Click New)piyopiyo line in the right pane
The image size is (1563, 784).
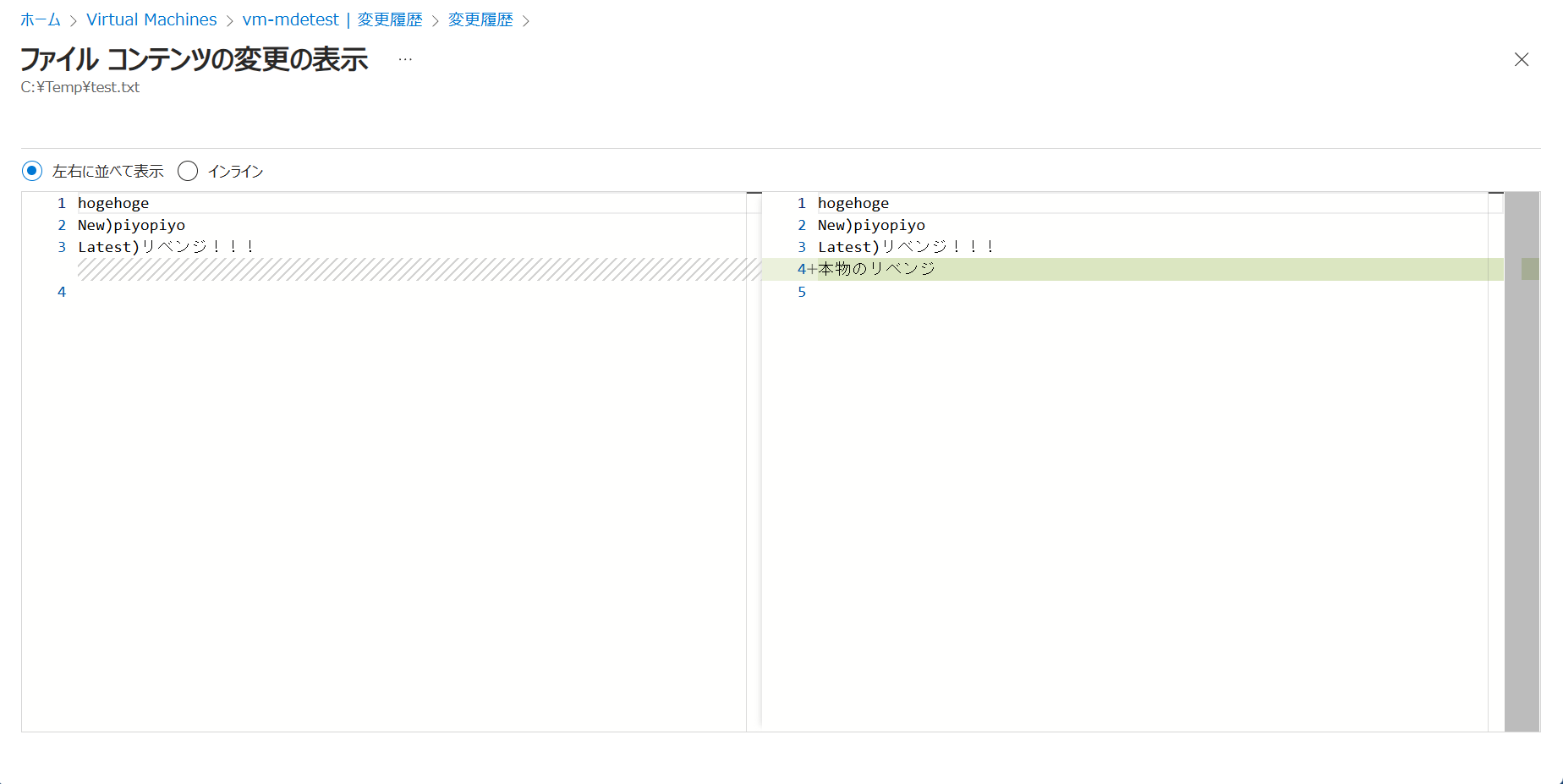tap(871, 225)
